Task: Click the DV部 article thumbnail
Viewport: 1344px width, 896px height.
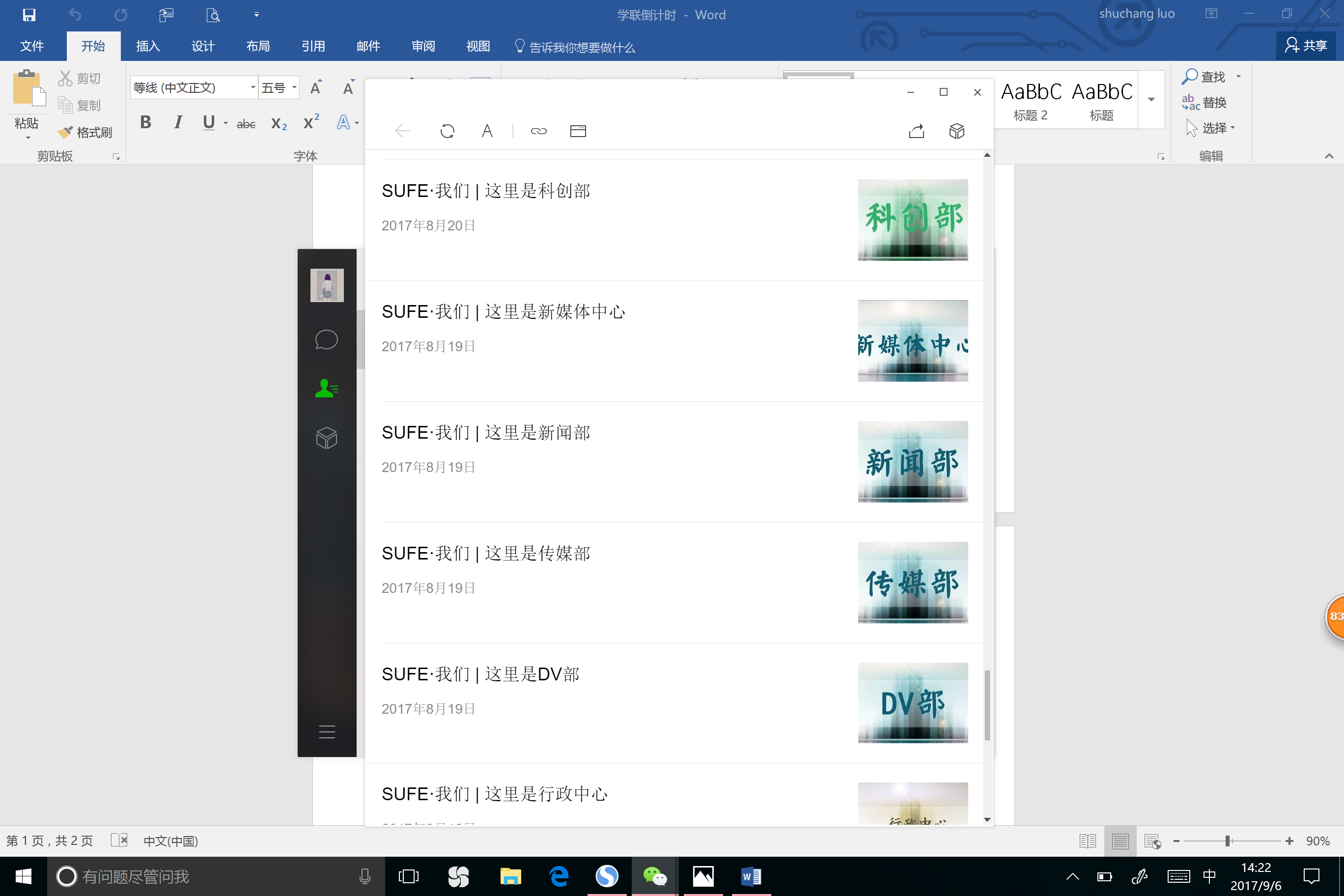Action: [913, 703]
